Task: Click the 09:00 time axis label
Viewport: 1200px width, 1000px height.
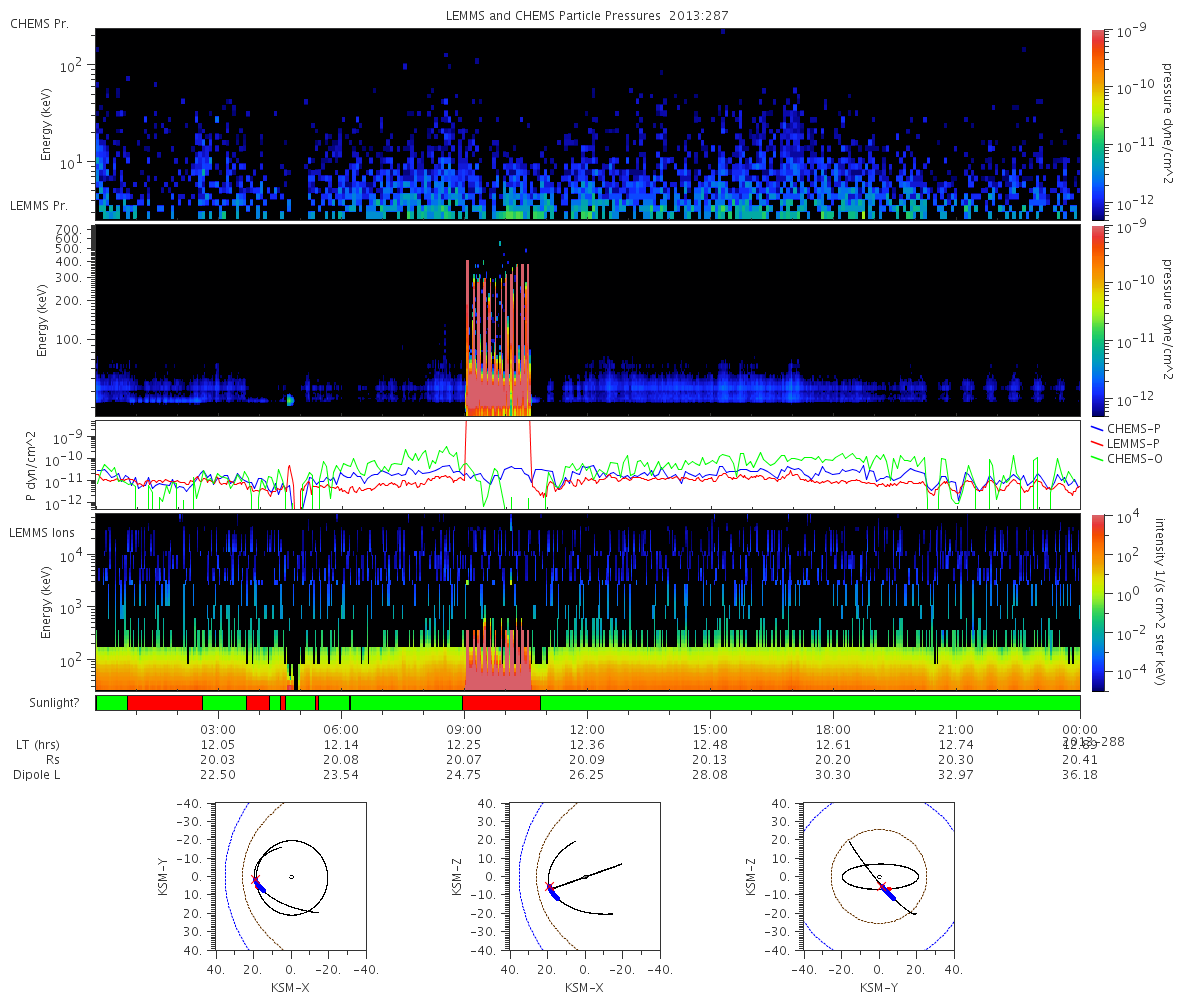Action: pyautogui.click(x=464, y=729)
